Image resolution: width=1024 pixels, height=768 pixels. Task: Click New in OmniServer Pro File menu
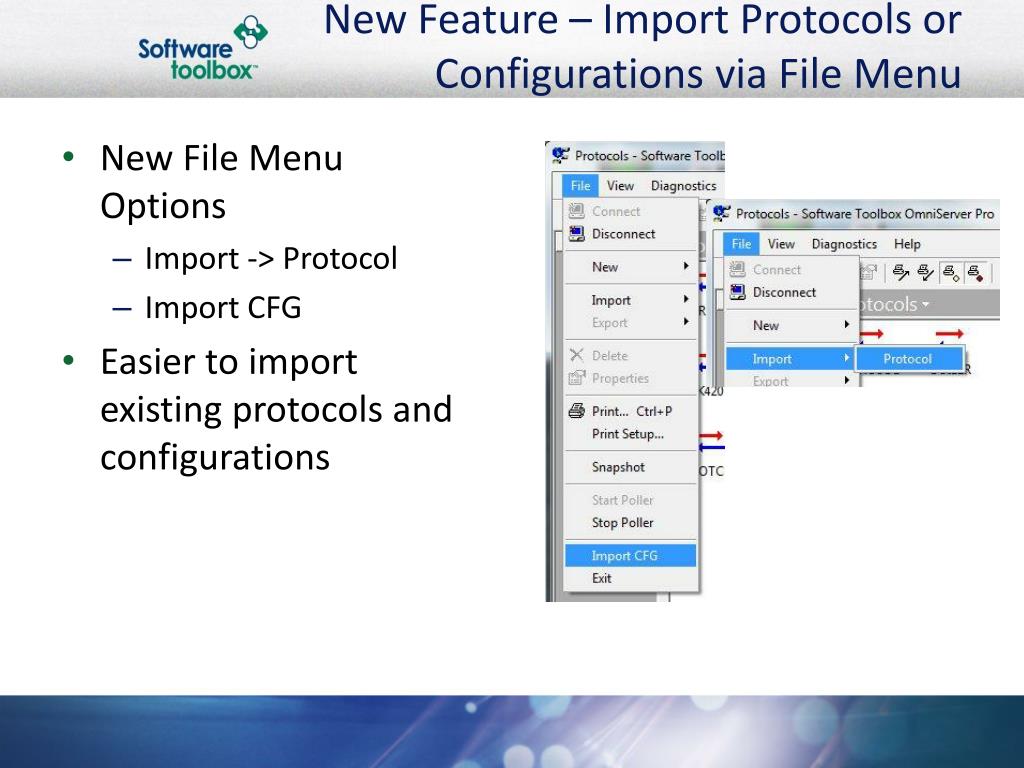(765, 325)
